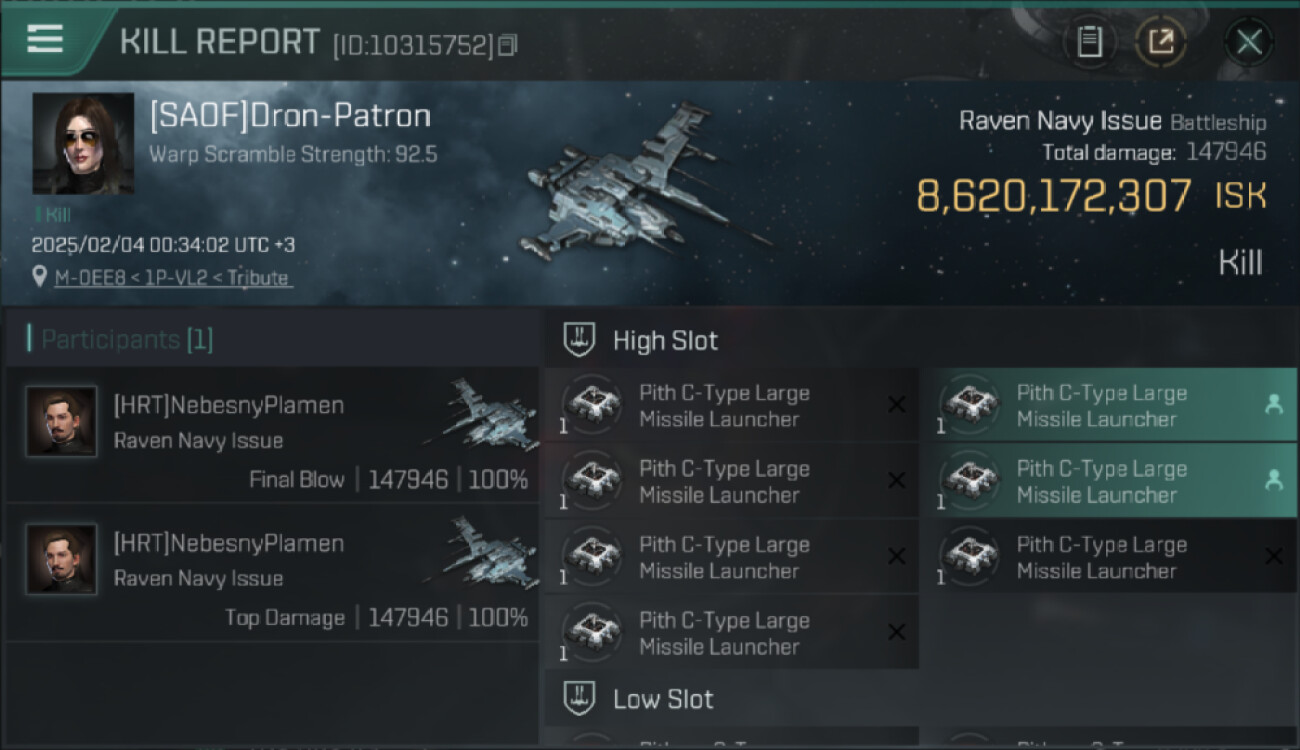Select the location pin icon
This screenshot has height=750, width=1300.
40,278
